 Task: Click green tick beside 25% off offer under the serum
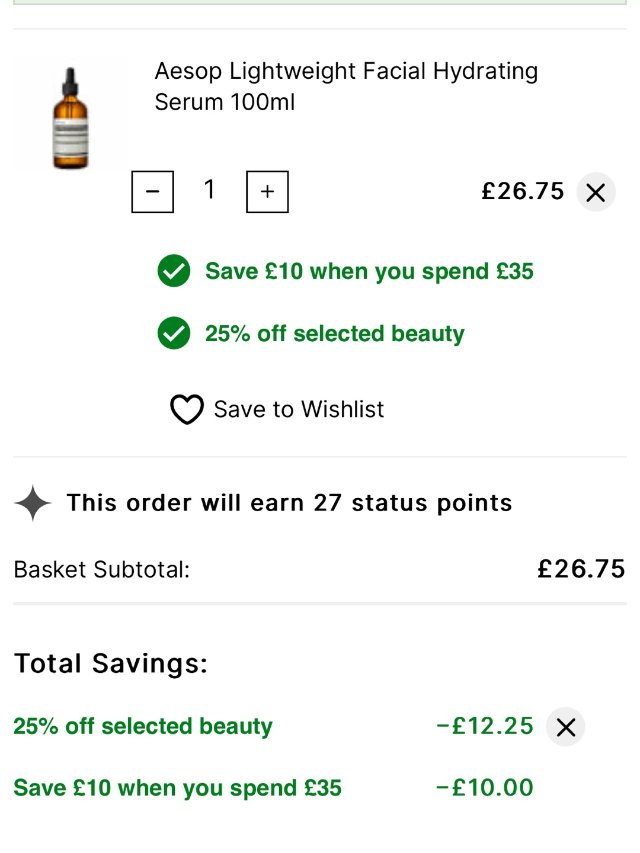pos(174,333)
